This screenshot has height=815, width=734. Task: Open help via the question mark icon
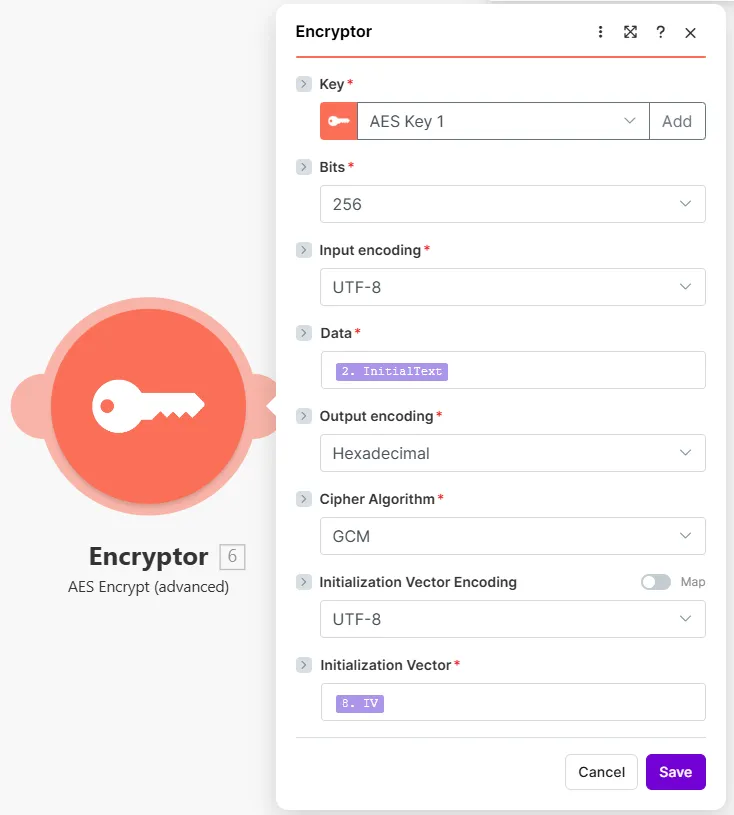tap(660, 32)
